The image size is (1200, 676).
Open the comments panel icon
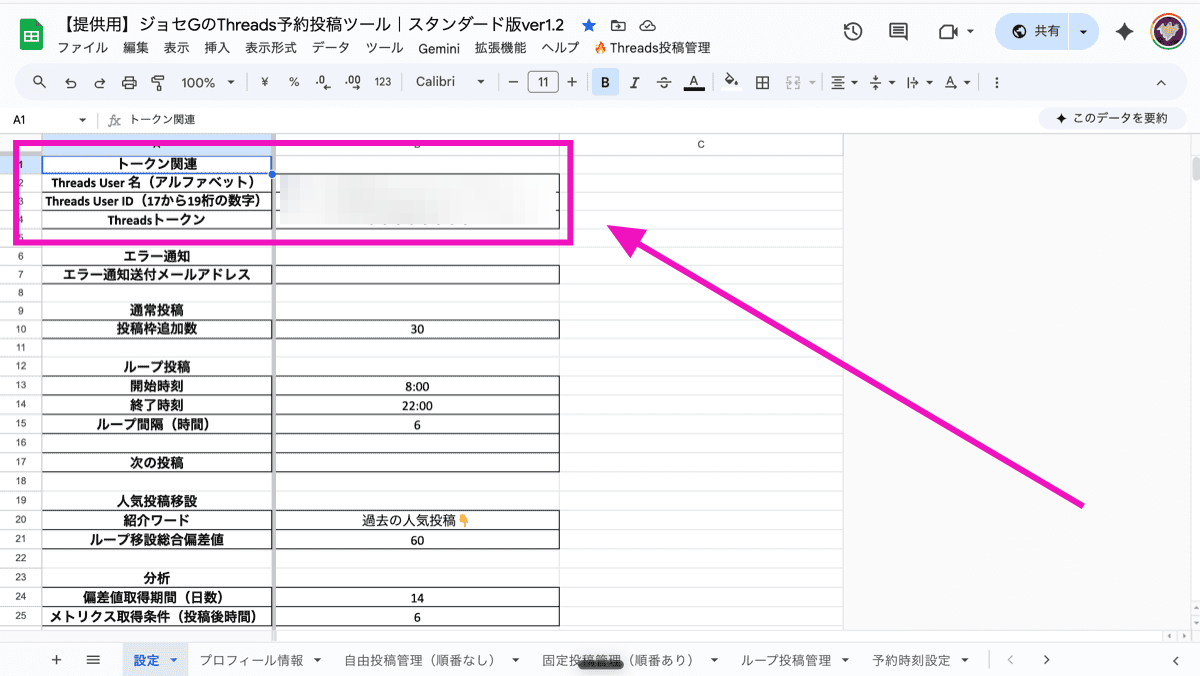(899, 32)
